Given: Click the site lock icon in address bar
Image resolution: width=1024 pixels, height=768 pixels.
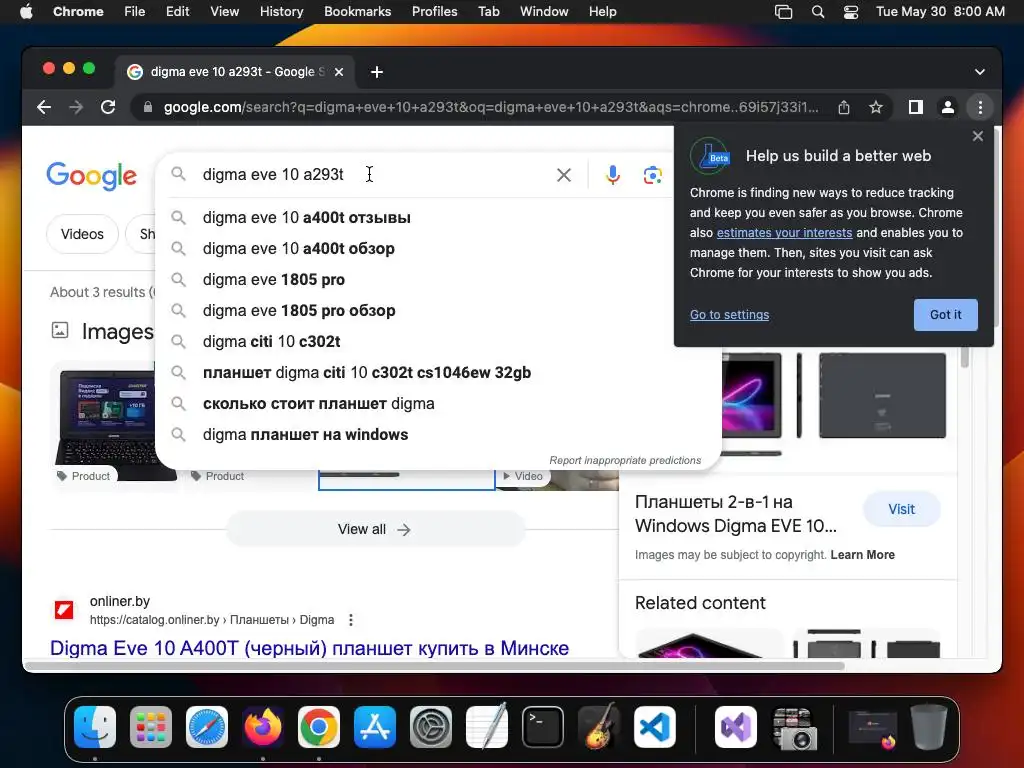Looking at the screenshot, I should pos(148,107).
